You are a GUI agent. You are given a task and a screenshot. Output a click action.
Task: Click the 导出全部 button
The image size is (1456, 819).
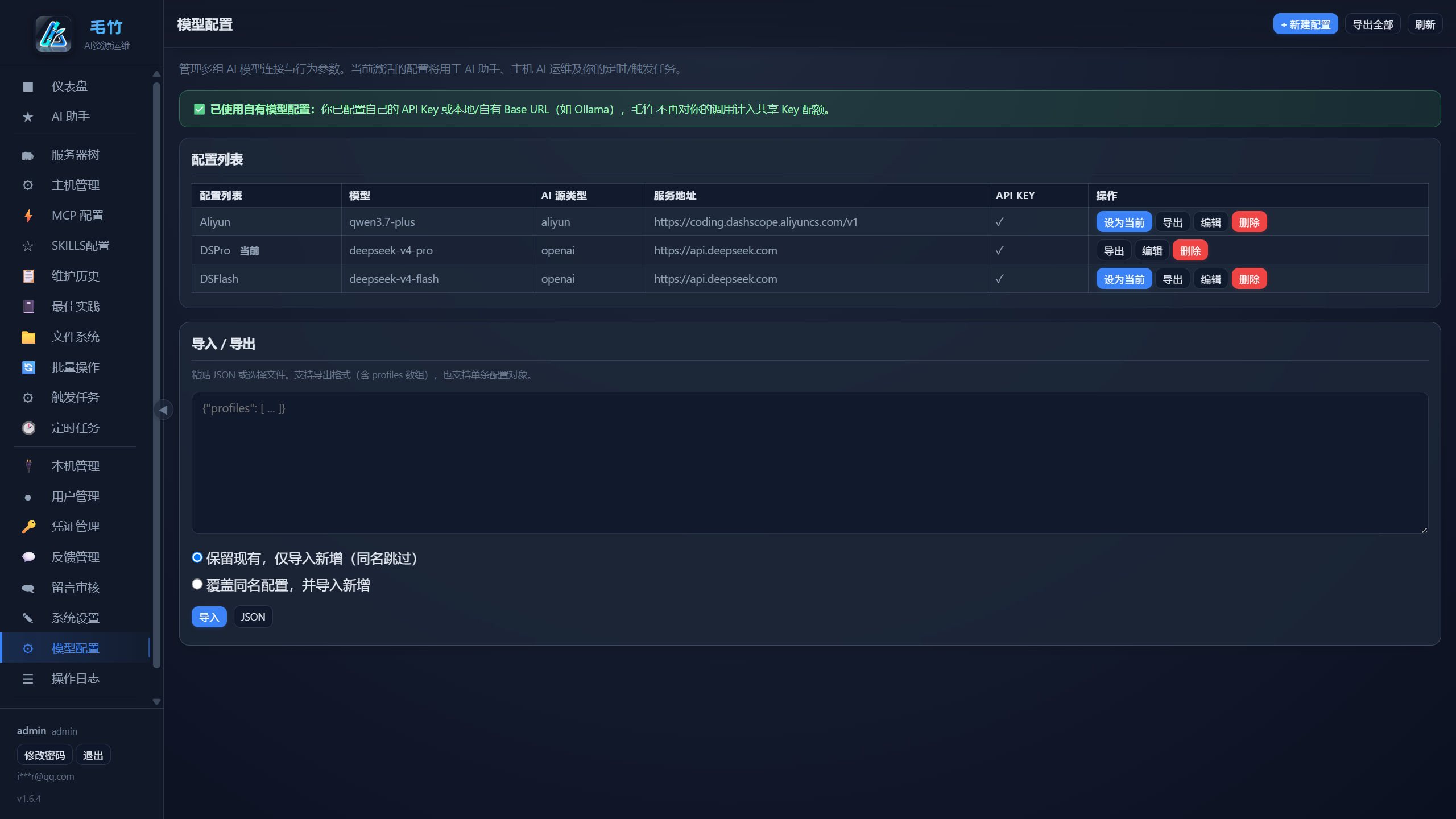(1372, 24)
